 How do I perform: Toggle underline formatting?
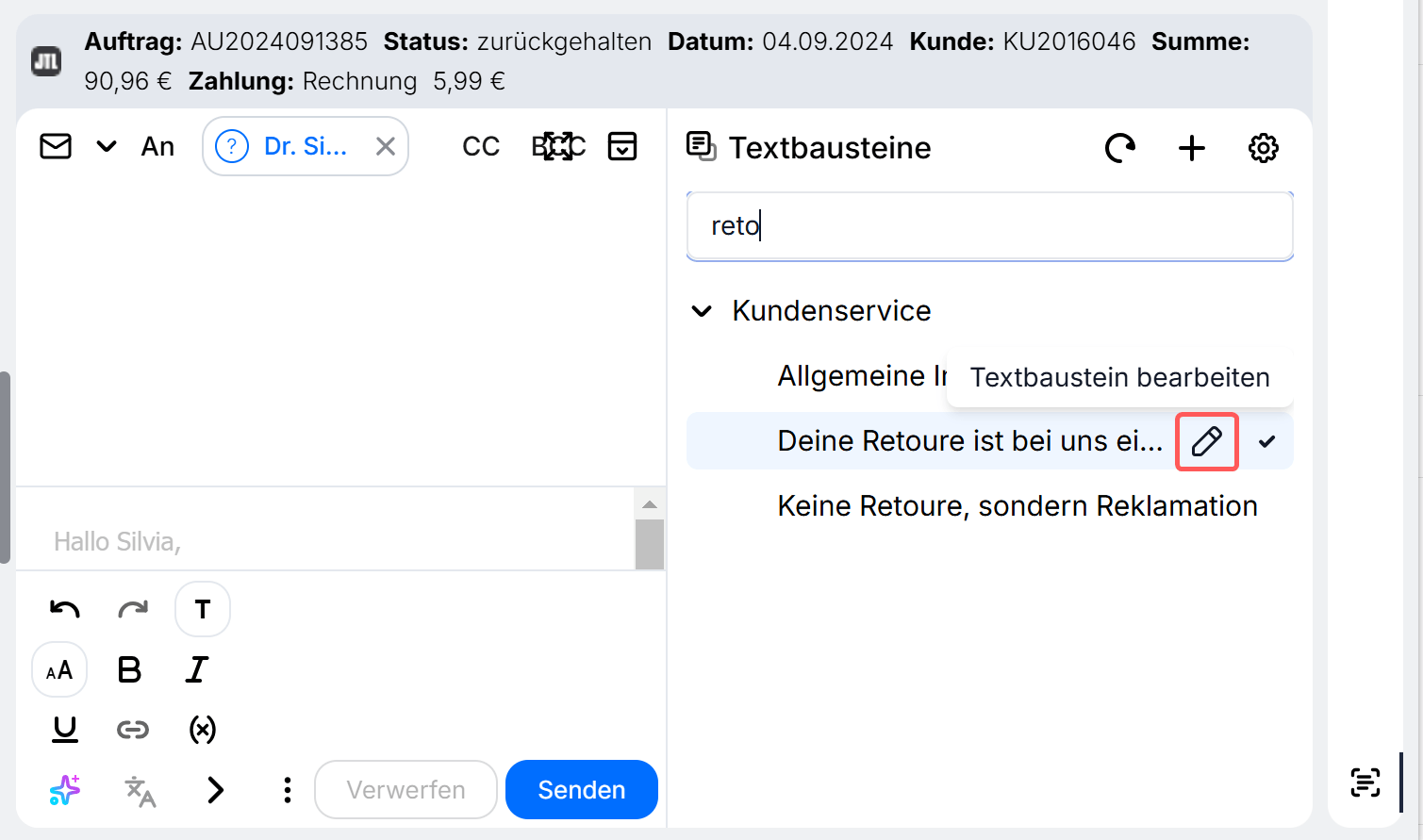point(65,730)
